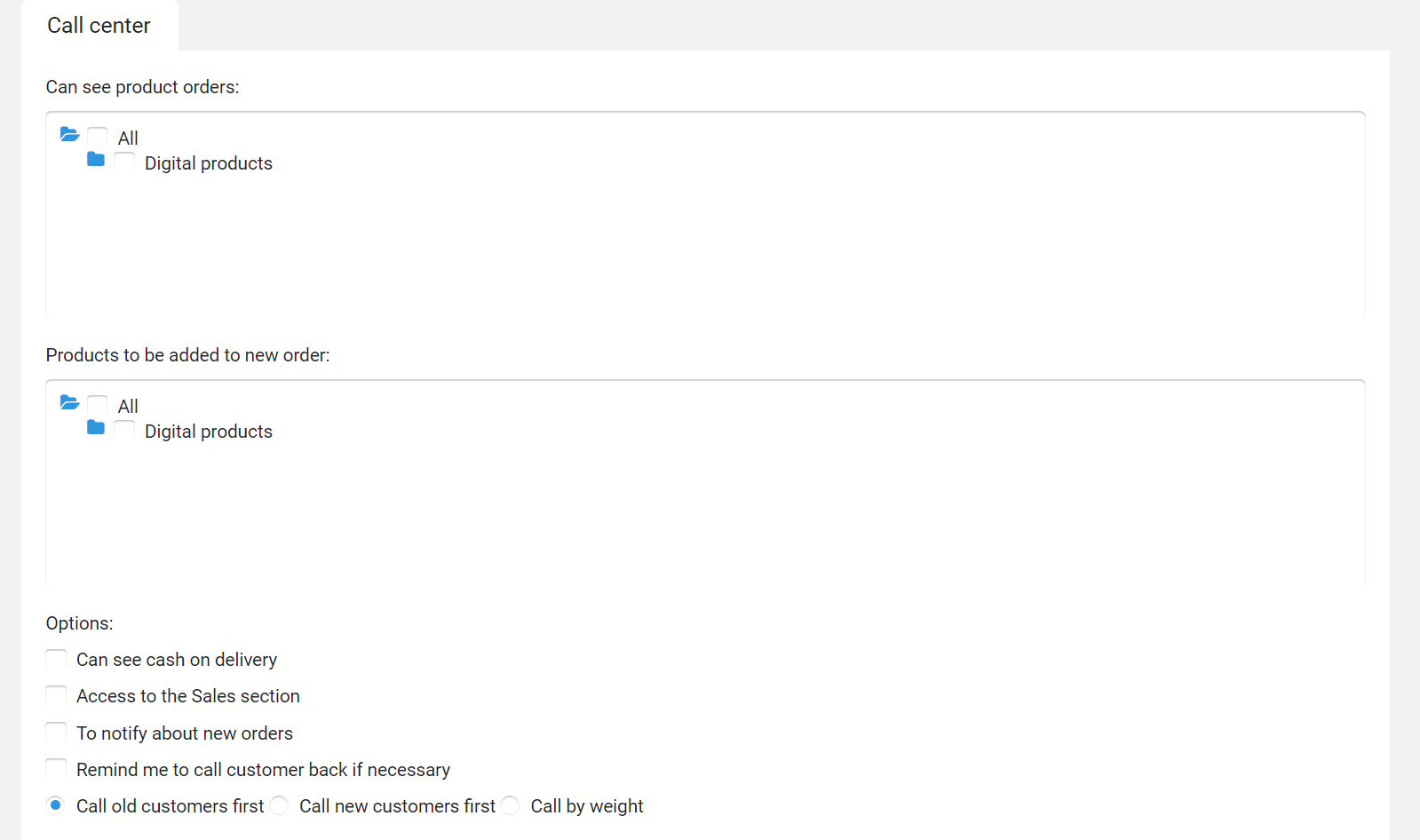
Task: Enable Can see cash on delivery
Action: point(56,659)
